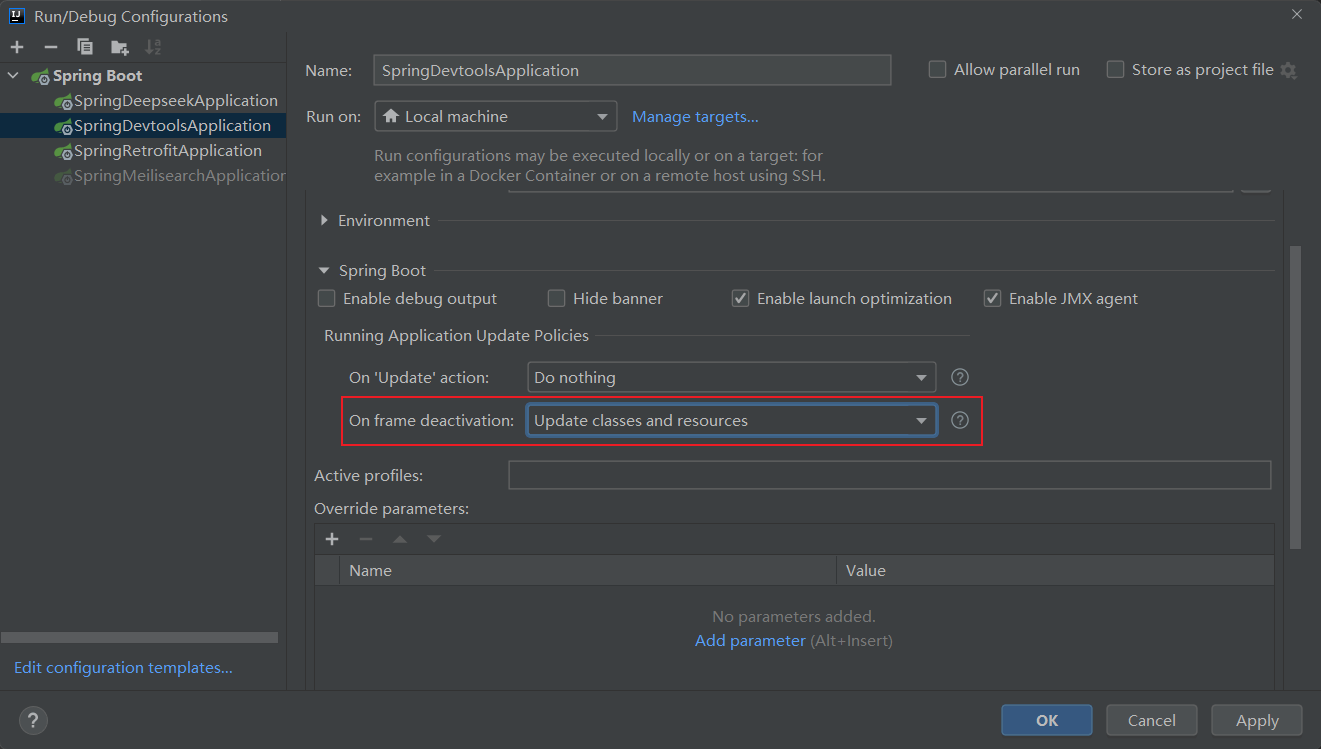Click the gear icon beside Store as project file
Screen dimensions: 1321x749
click(1288, 70)
